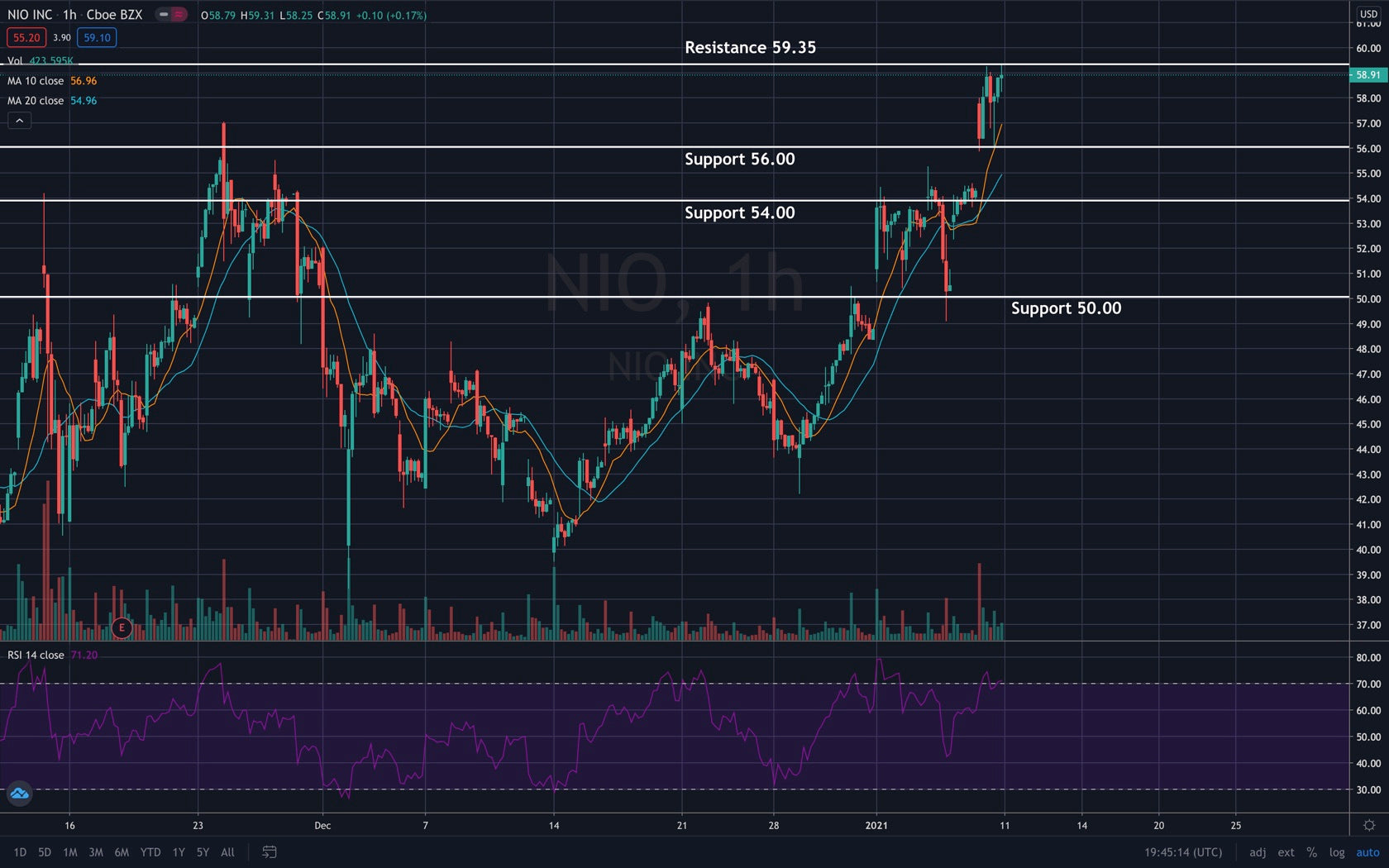Select the 1D time range
The height and width of the screenshot is (868, 1389).
[20, 852]
